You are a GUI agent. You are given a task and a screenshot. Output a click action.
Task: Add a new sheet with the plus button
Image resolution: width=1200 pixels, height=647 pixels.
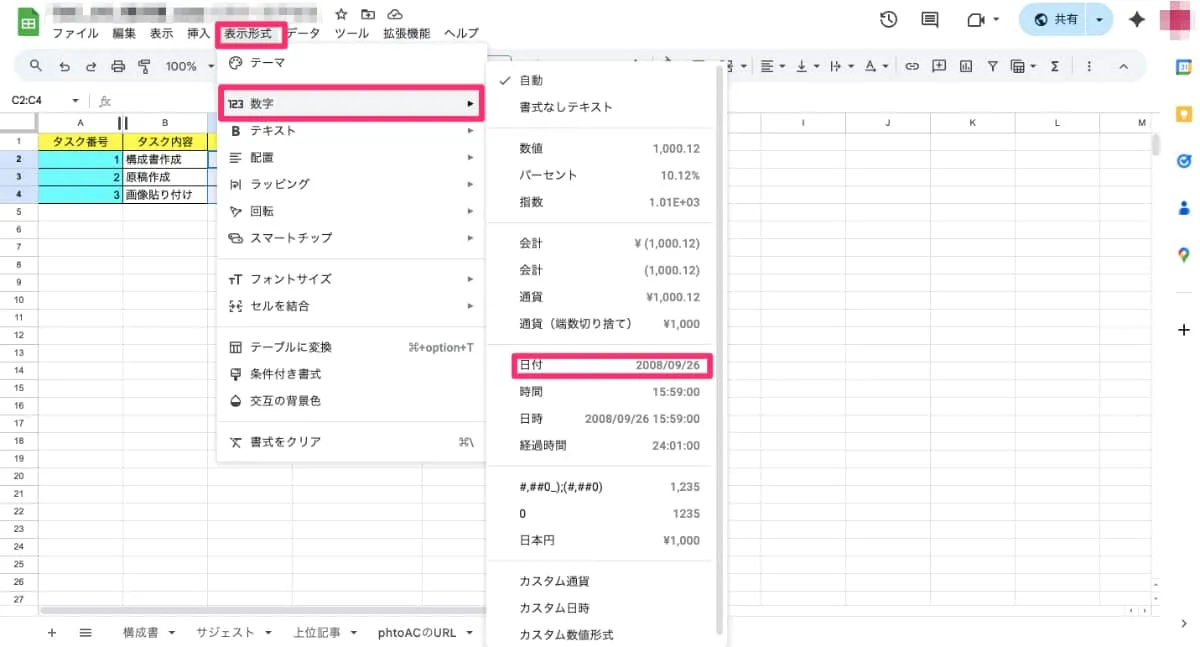click(x=50, y=632)
